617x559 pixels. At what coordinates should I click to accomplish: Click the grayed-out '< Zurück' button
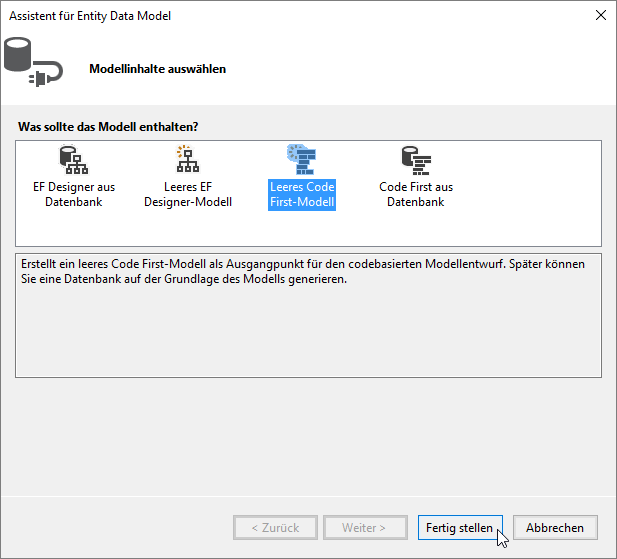pos(275,527)
